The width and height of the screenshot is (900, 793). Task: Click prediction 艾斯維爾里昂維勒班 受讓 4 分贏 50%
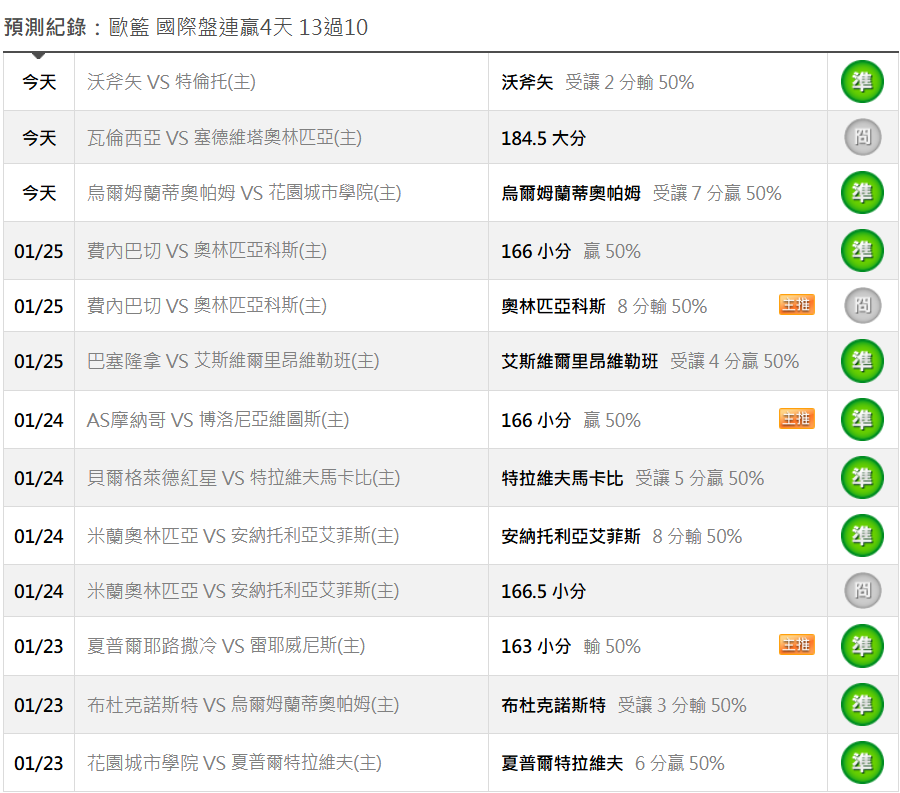tap(650, 361)
